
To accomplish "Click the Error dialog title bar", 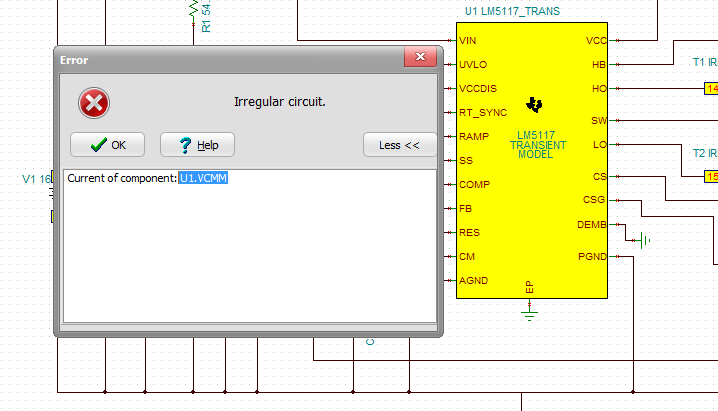I will [x=231, y=60].
